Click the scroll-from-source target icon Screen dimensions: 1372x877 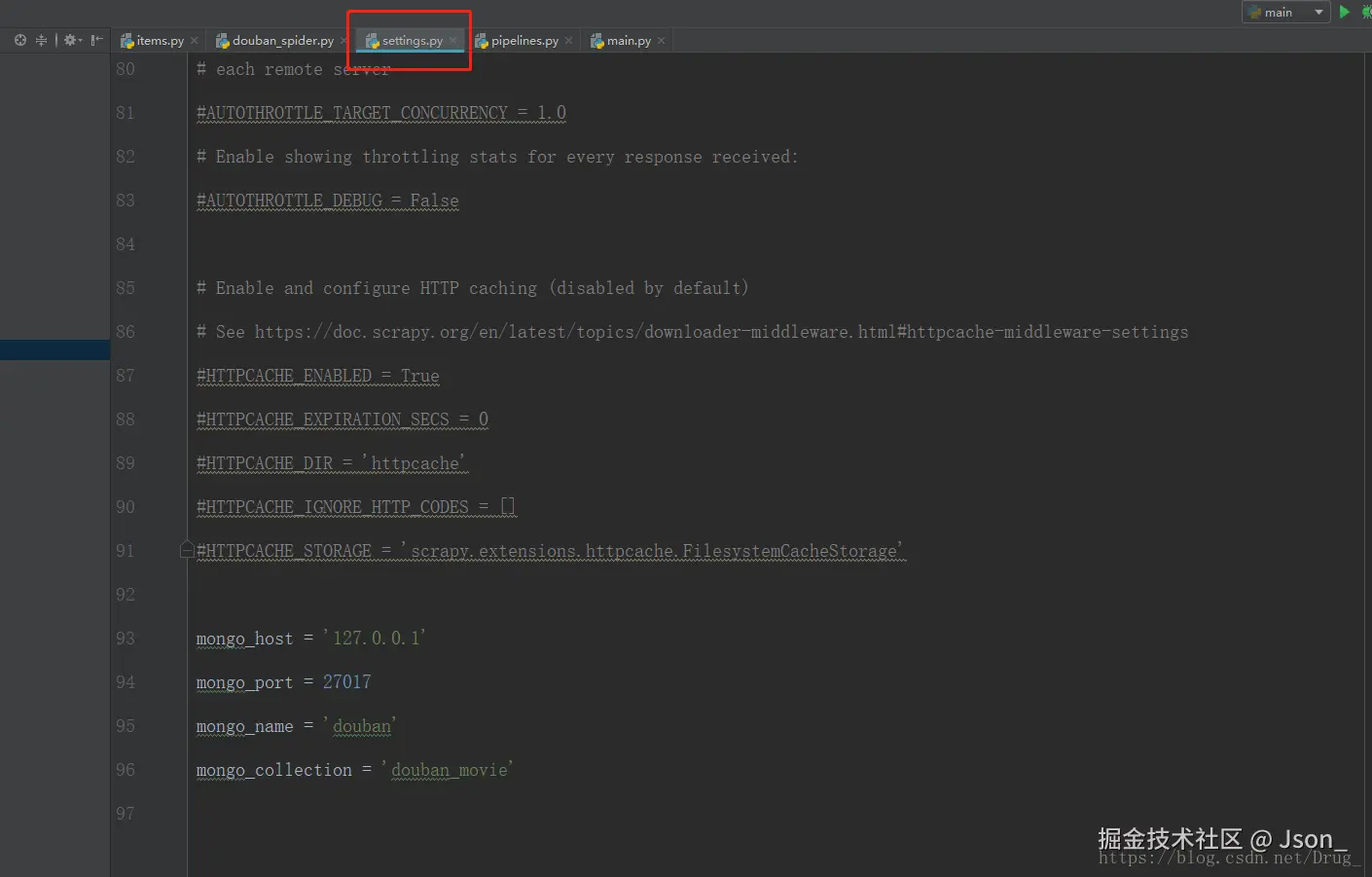tap(19, 40)
